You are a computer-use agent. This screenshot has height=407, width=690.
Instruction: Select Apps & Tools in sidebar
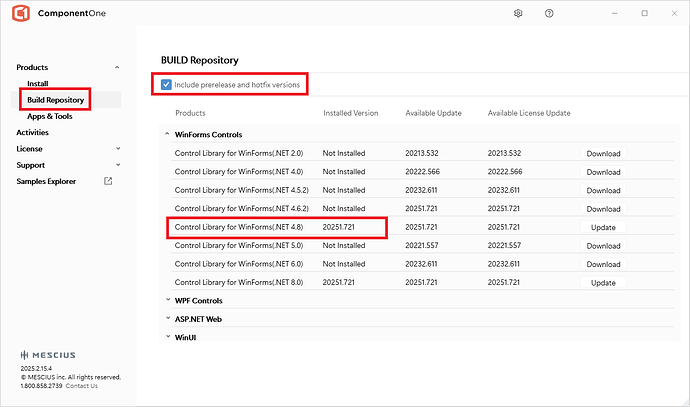(x=50, y=116)
